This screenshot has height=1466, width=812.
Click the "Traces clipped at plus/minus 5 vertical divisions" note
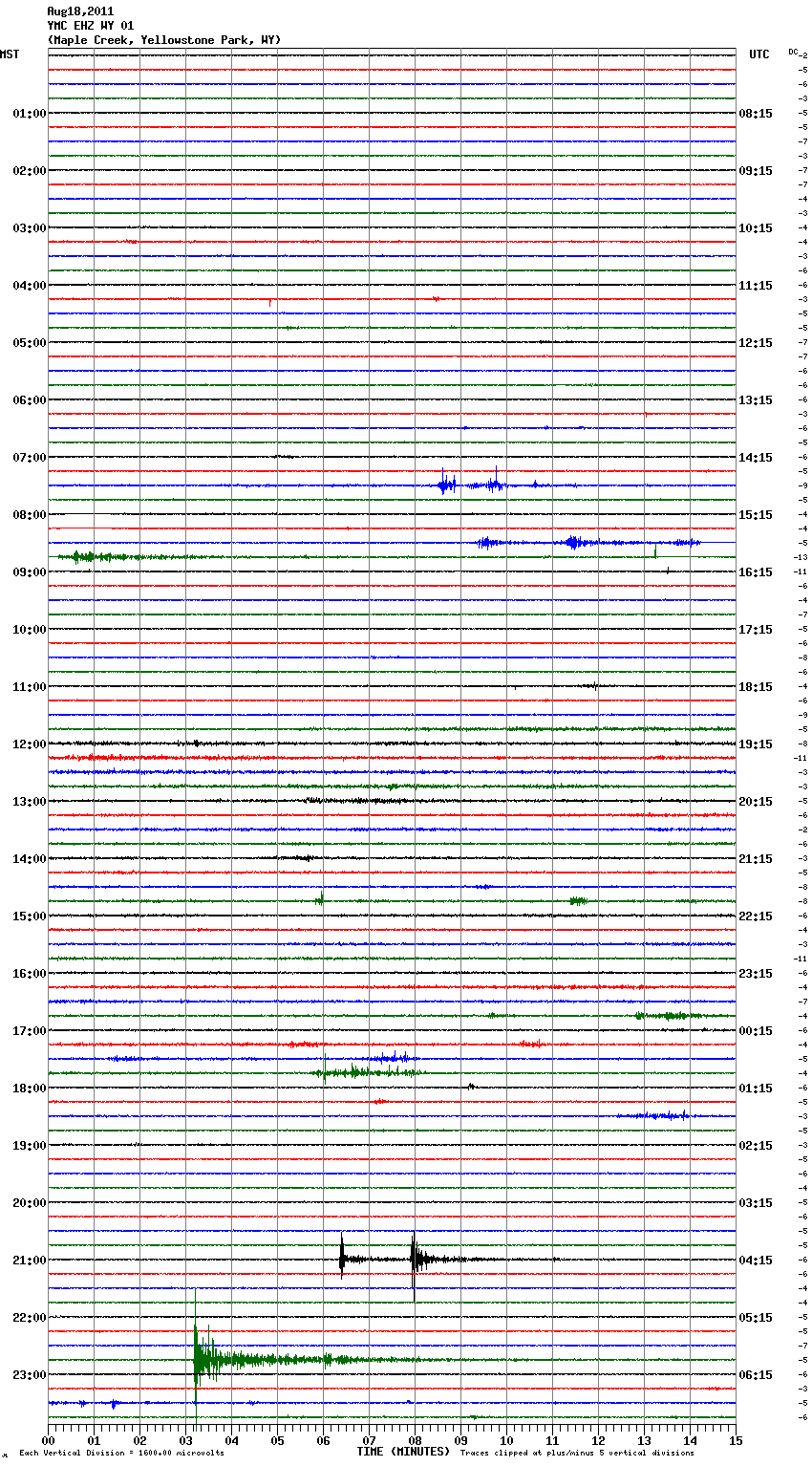click(x=577, y=1453)
